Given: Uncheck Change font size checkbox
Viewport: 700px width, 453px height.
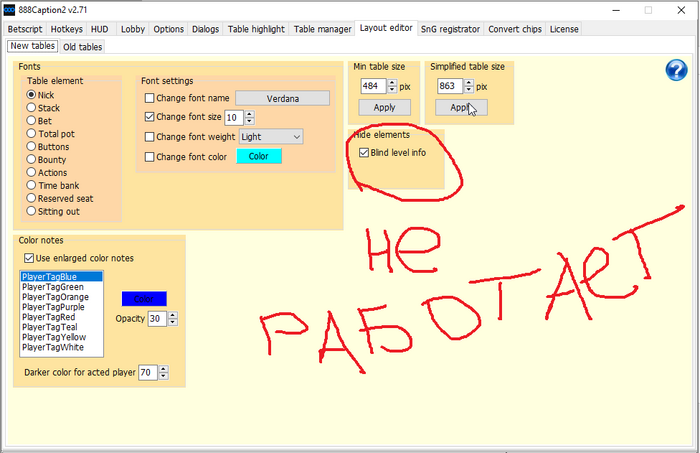Looking at the screenshot, I should point(150,117).
